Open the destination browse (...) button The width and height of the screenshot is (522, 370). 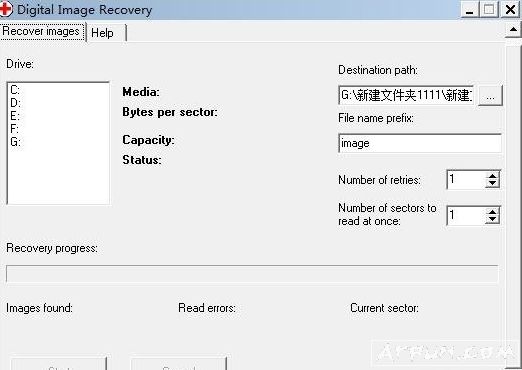click(490, 96)
